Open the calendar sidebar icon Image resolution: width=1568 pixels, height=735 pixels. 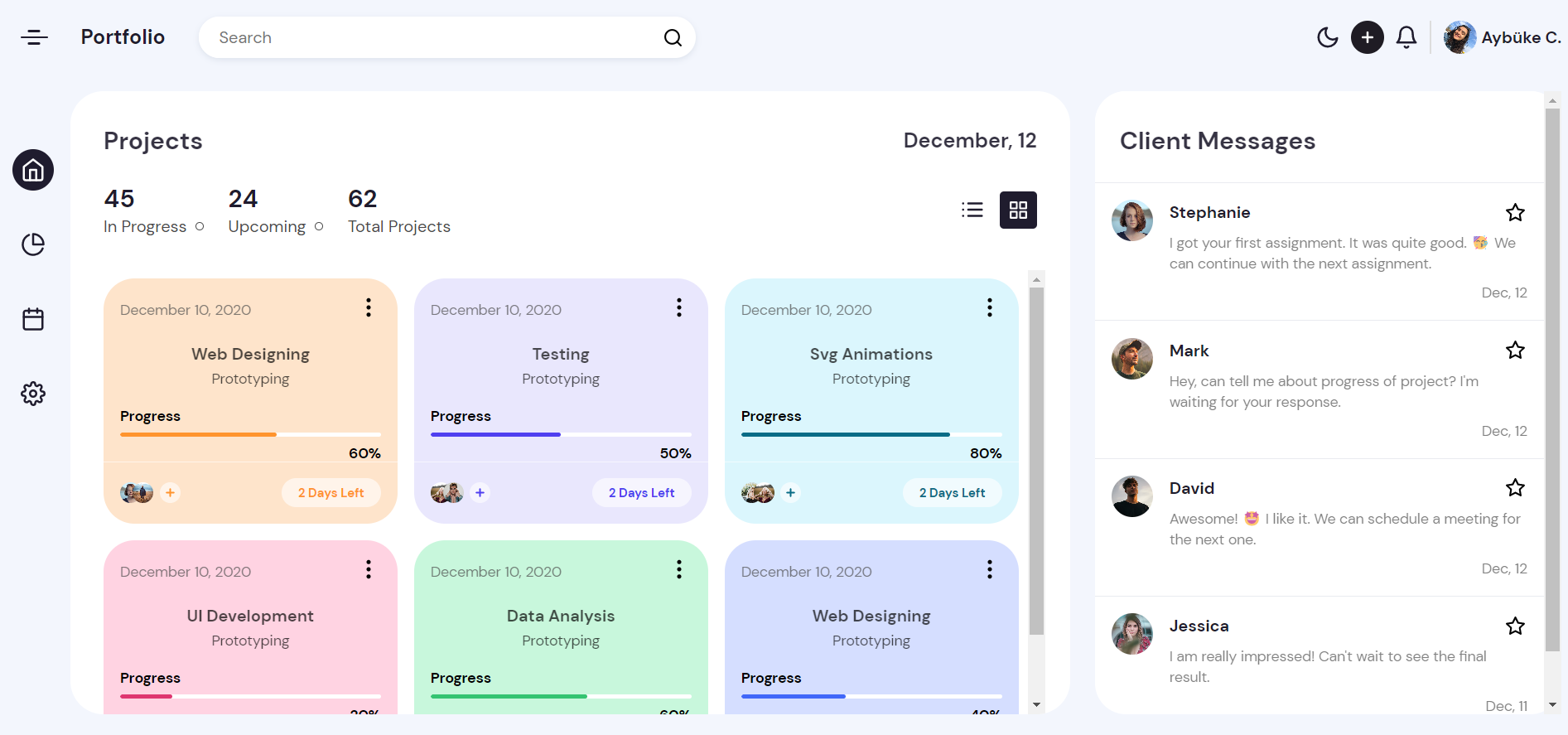(x=33, y=319)
